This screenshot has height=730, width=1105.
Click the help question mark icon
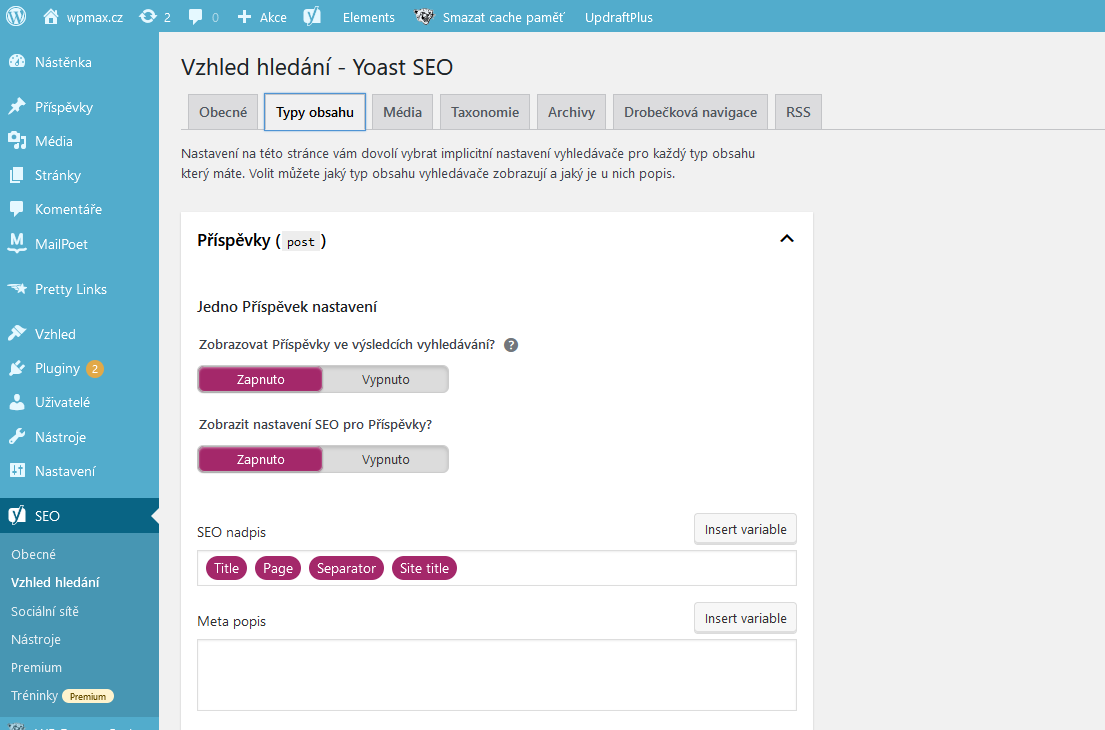[511, 345]
